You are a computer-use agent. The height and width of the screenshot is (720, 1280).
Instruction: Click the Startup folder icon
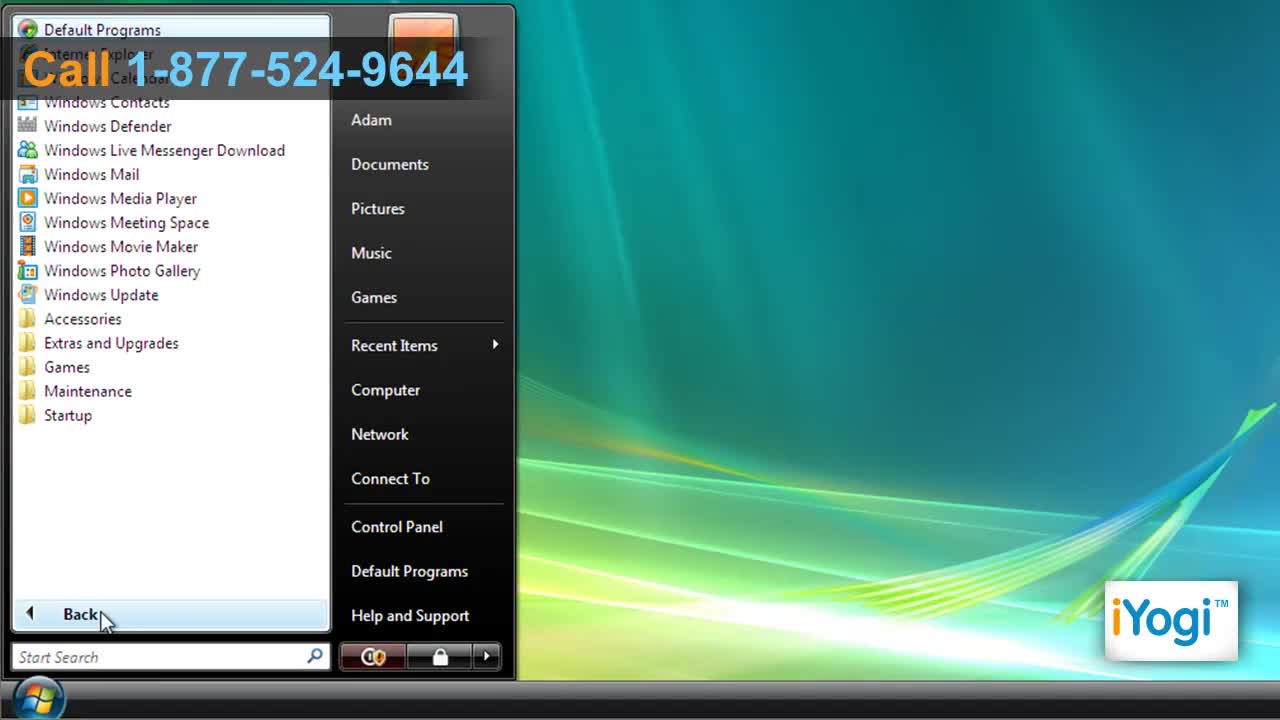click(28, 415)
